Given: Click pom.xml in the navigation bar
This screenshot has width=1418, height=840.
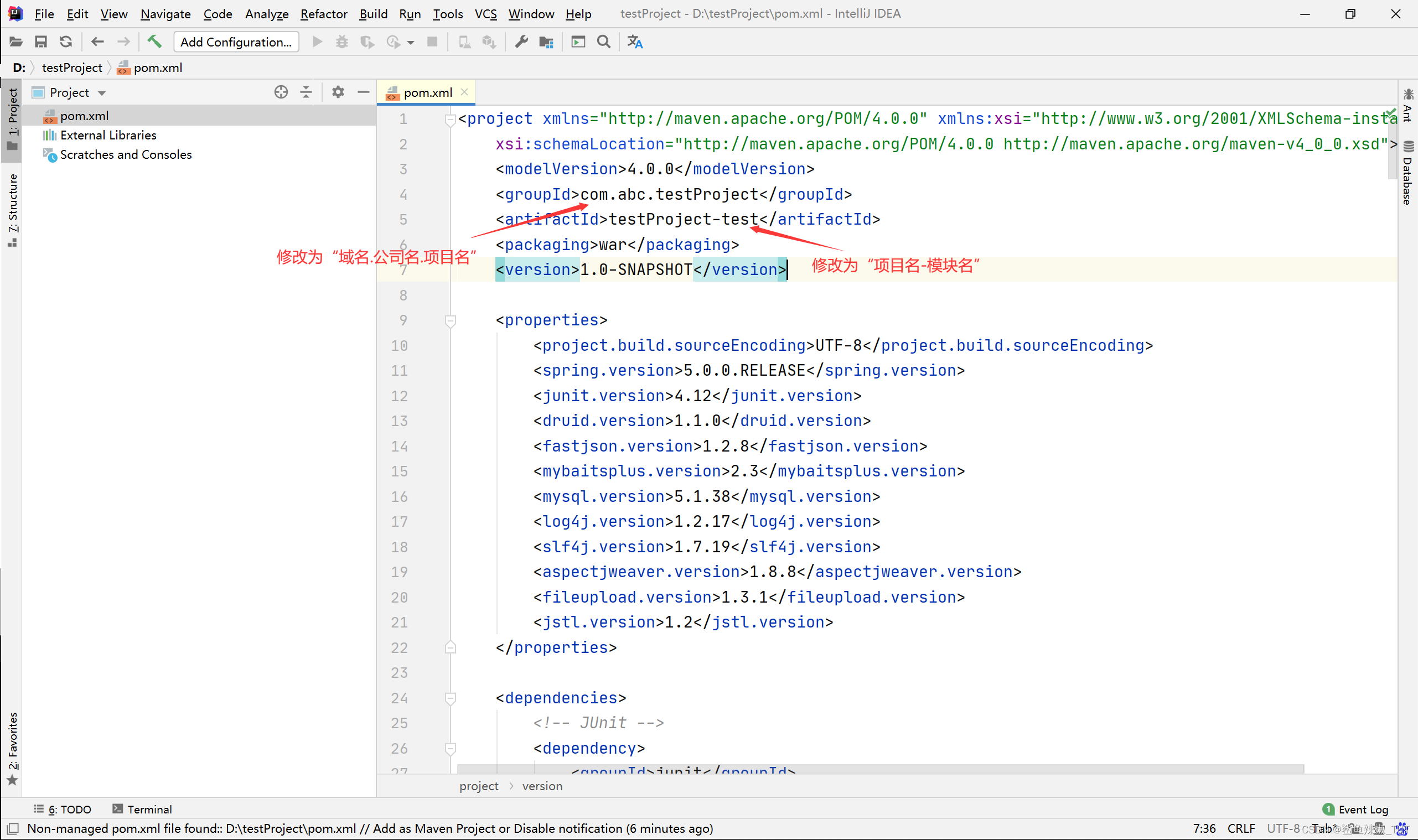Looking at the screenshot, I should [x=149, y=68].
